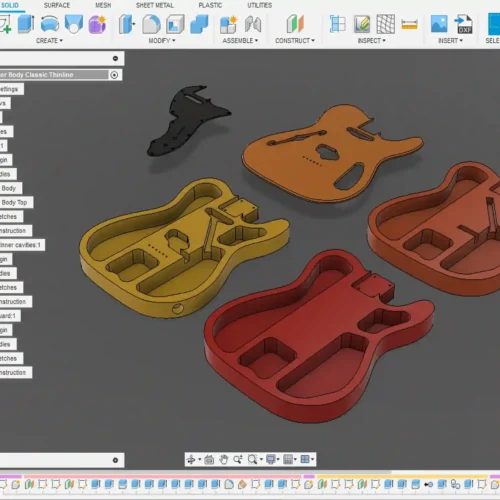This screenshot has width=500, height=500.
Task: Open the CREATE dropdown menu
Action: [49, 41]
